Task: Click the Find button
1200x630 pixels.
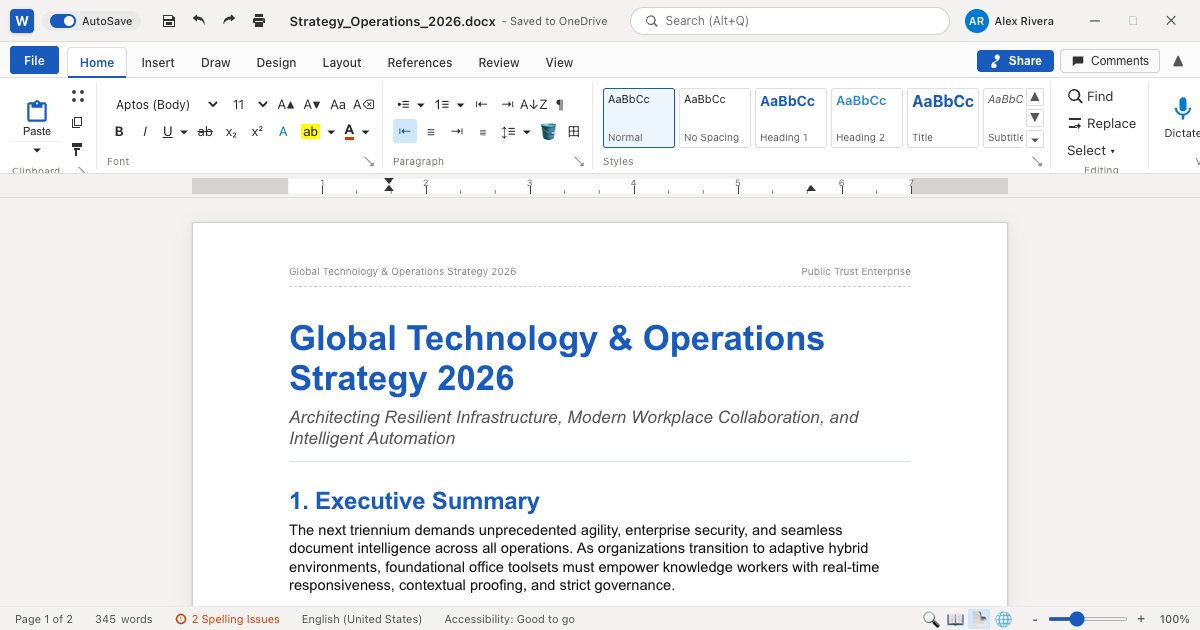Action: [x=1090, y=96]
